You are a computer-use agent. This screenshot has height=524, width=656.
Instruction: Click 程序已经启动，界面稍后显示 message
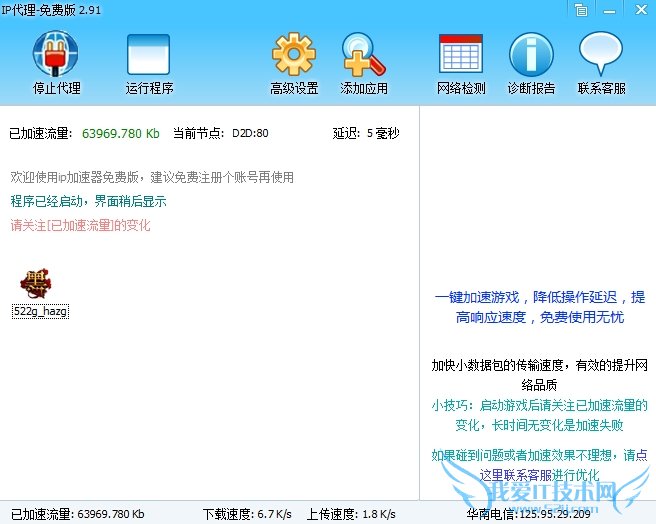[88, 201]
